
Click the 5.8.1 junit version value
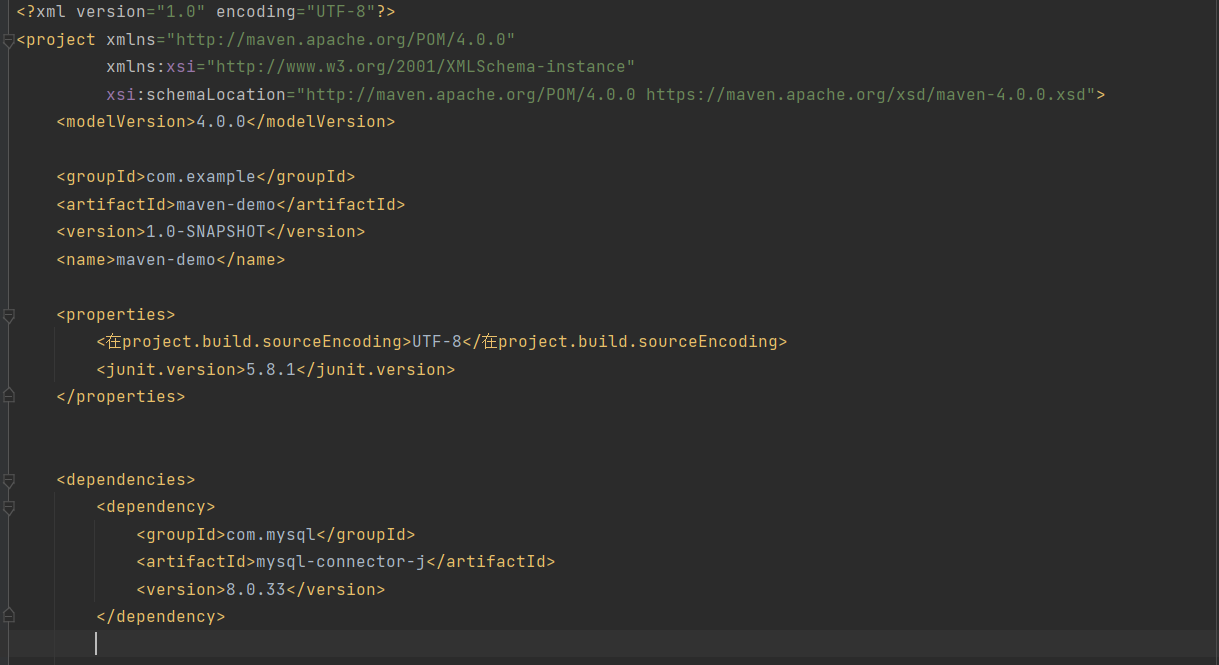[x=271, y=369]
